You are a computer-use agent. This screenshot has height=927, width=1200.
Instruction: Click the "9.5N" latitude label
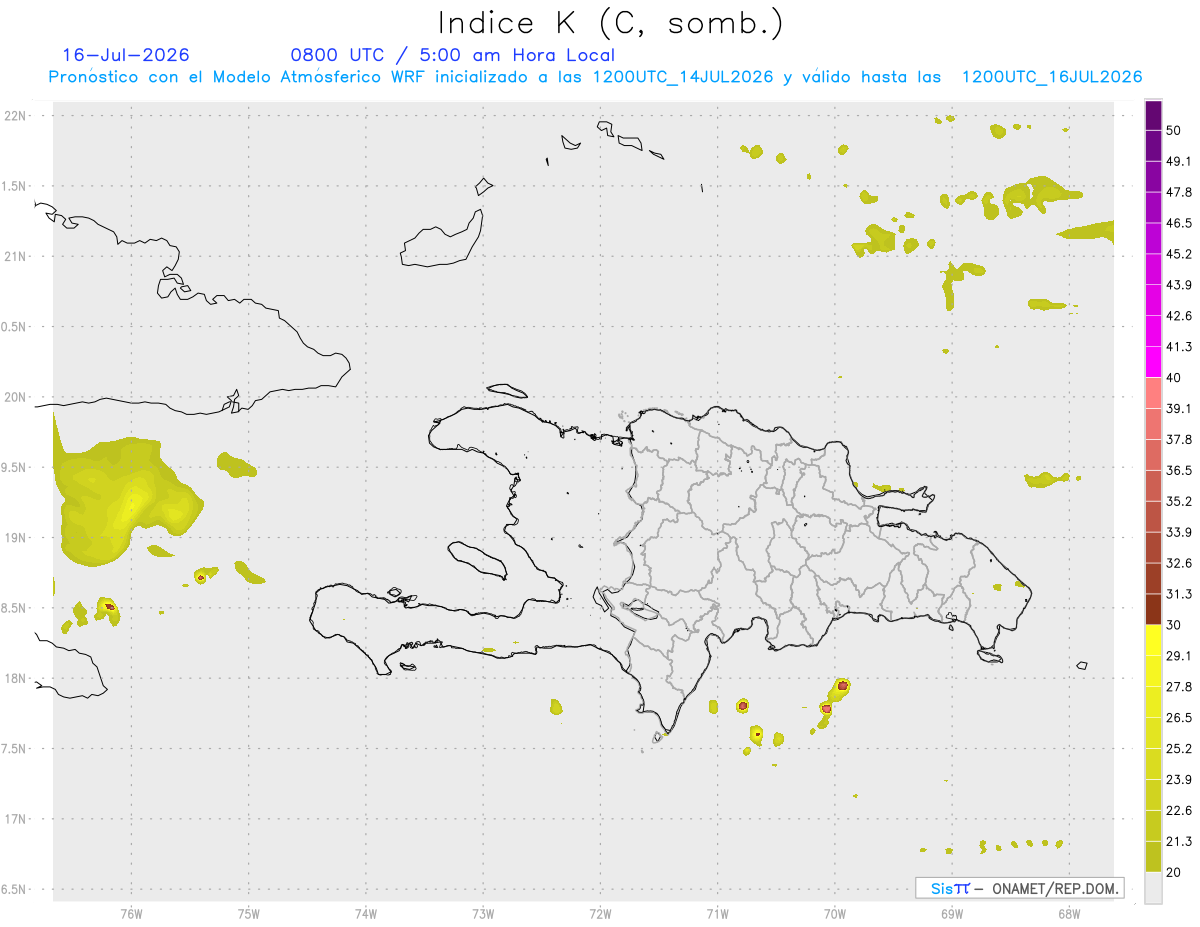(x=15, y=467)
